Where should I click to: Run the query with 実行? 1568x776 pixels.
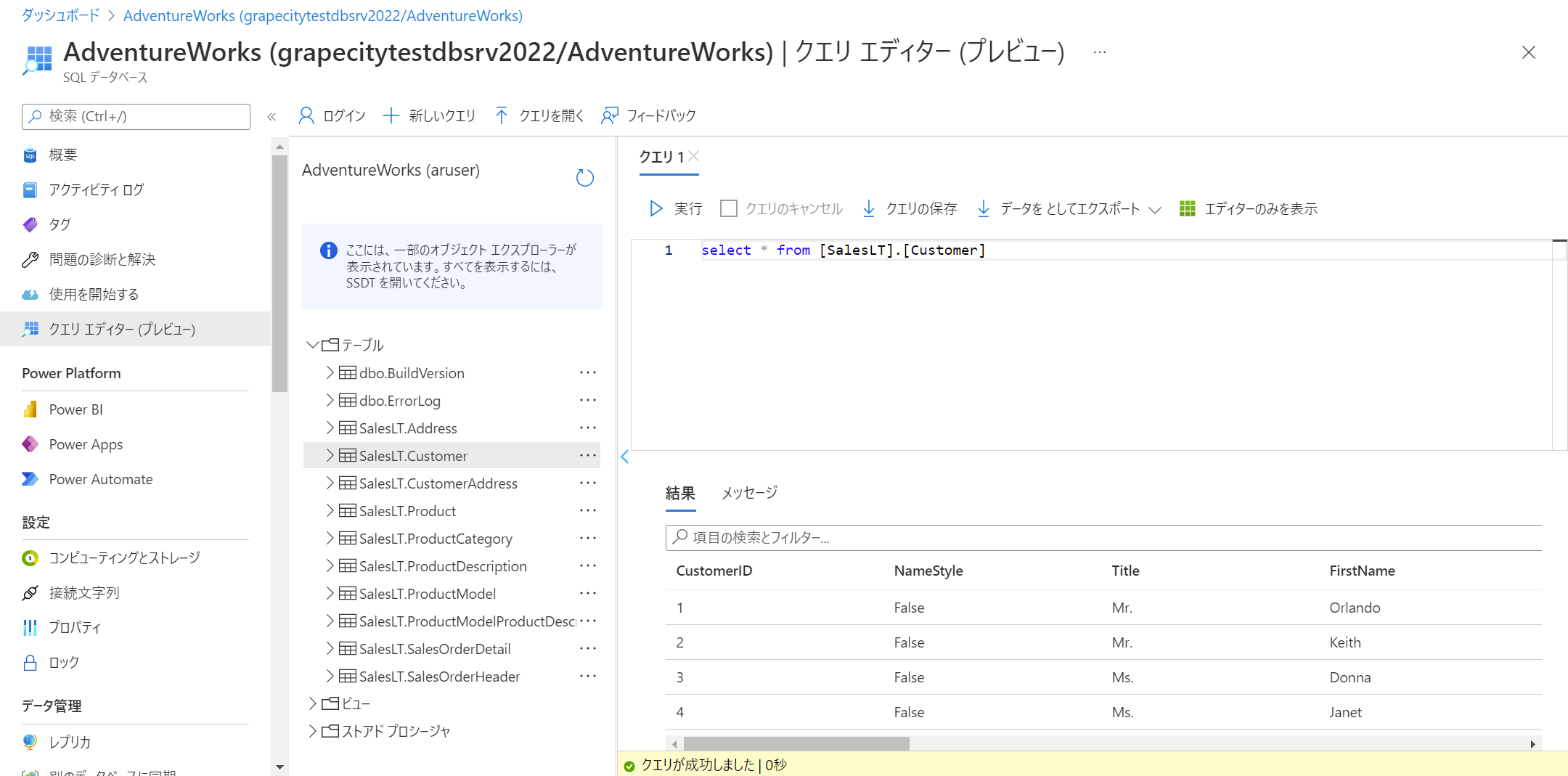[676, 208]
